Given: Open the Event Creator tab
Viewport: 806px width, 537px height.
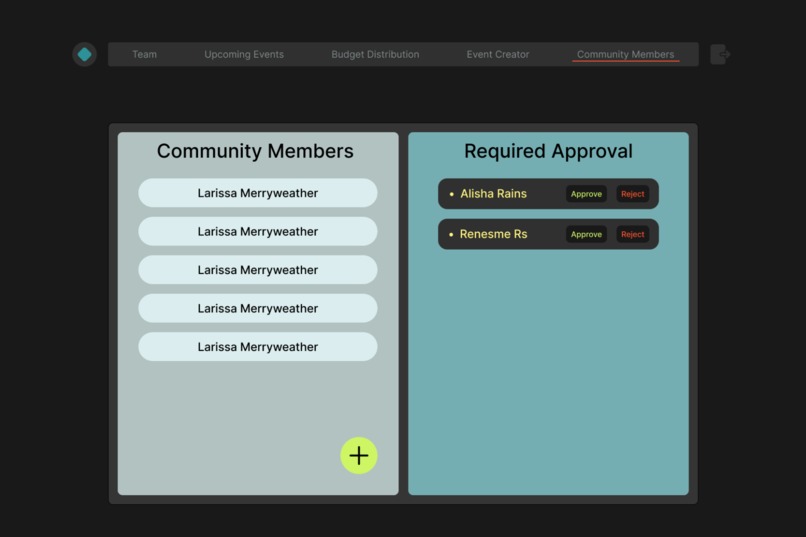Looking at the screenshot, I should [498, 54].
